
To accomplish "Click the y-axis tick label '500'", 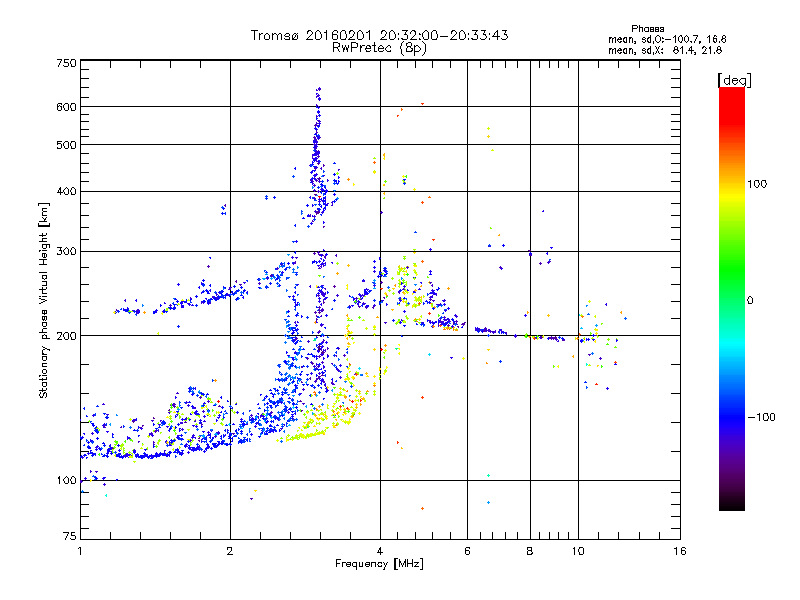I will (x=66, y=145).
